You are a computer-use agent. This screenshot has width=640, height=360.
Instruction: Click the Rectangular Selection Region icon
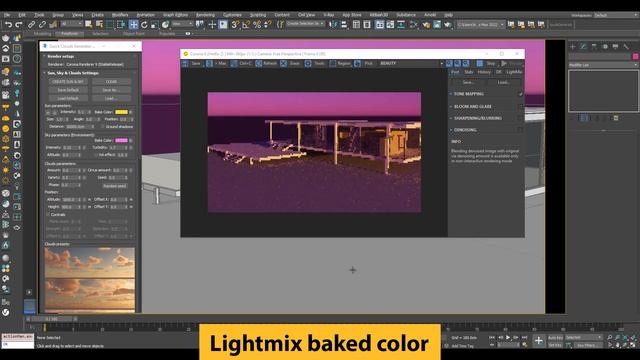pyautogui.click(x=110, y=25)
